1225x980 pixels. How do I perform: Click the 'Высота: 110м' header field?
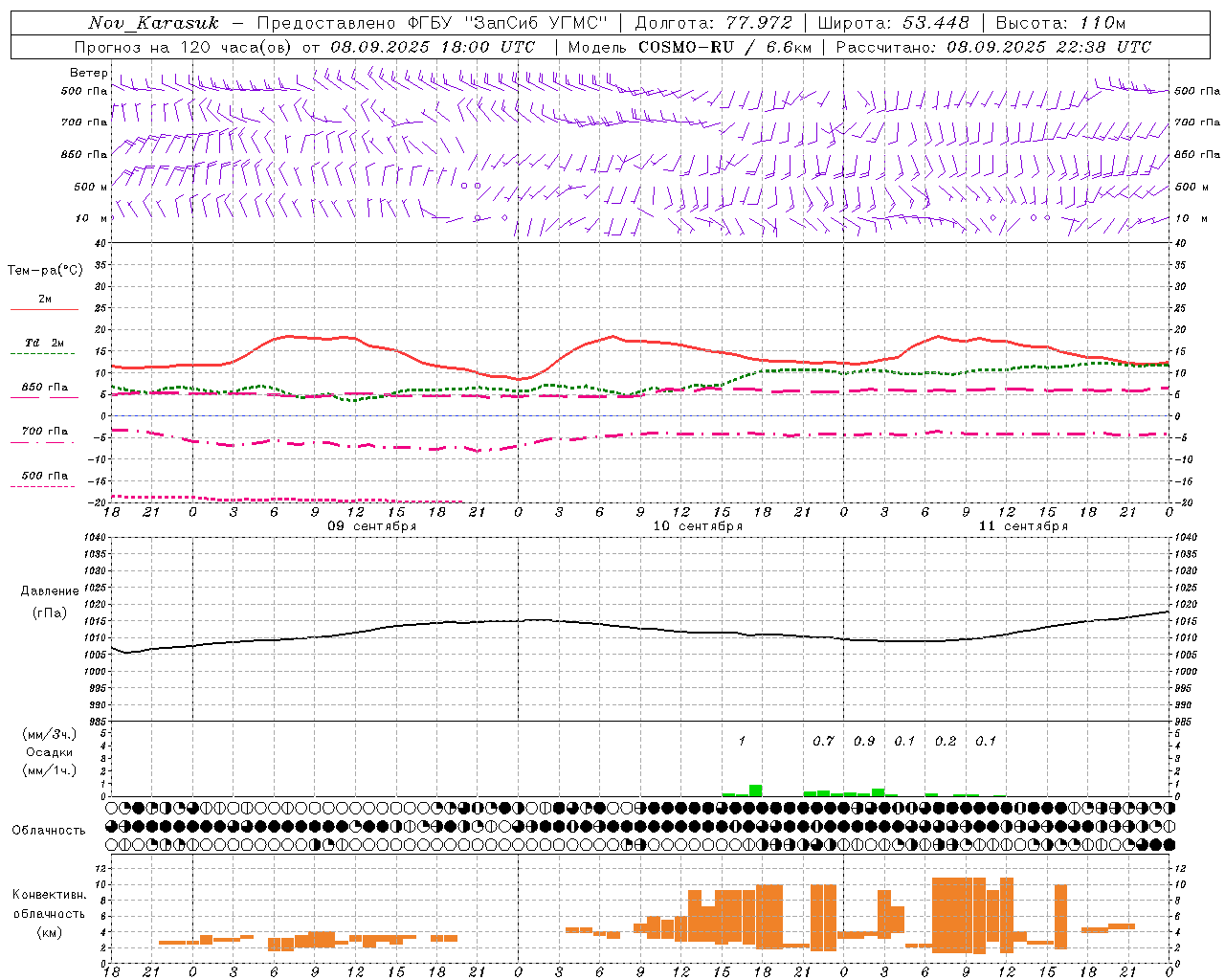(1060, 23)
